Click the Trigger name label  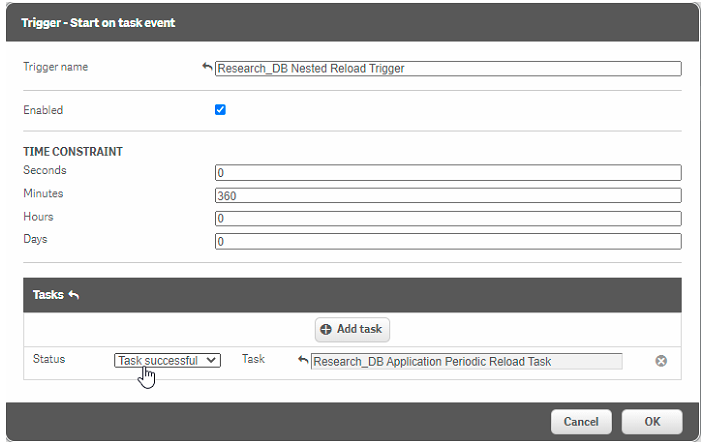[55, 67]
